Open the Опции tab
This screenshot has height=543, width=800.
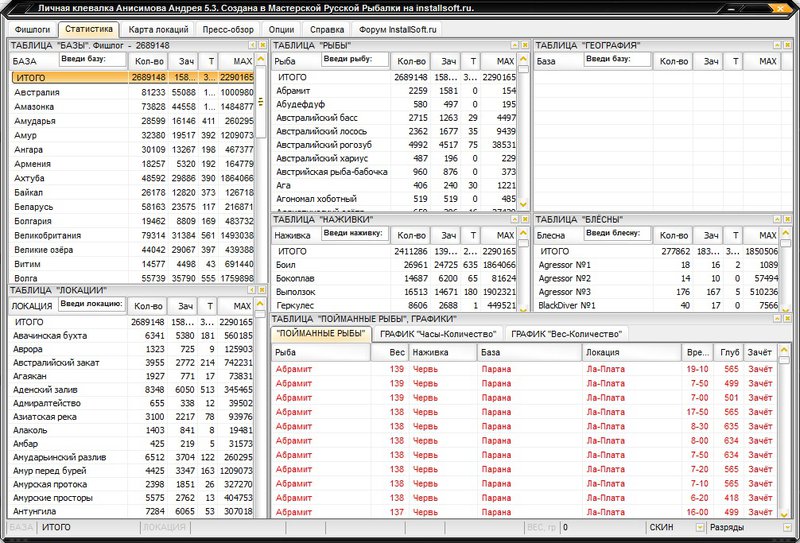(x=281, y=30)
